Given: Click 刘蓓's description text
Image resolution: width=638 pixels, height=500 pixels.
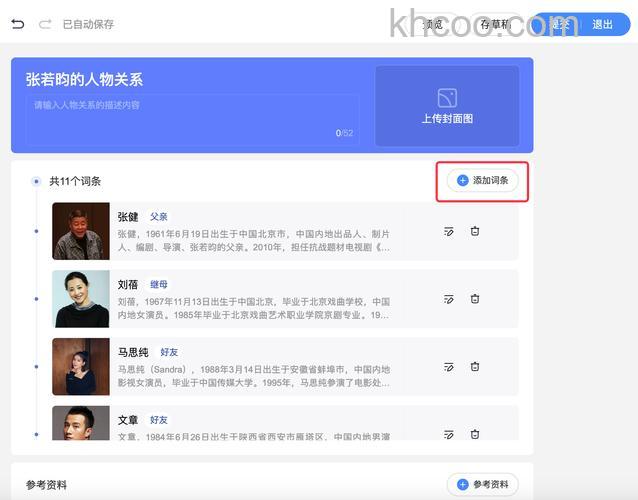Looking at the screenshot, I should click(x=253, y=308).
